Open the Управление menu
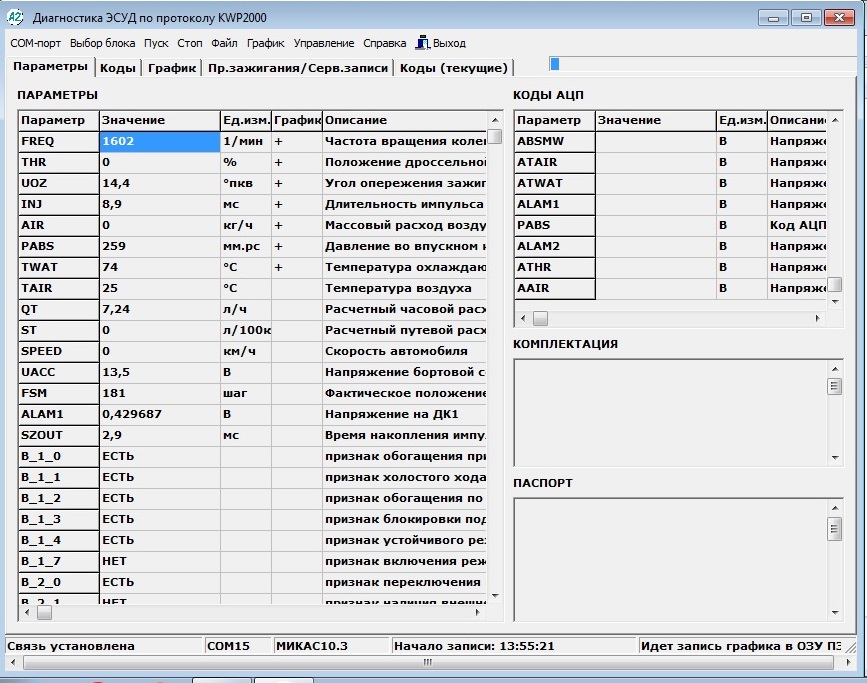 (x=324, y=43)
